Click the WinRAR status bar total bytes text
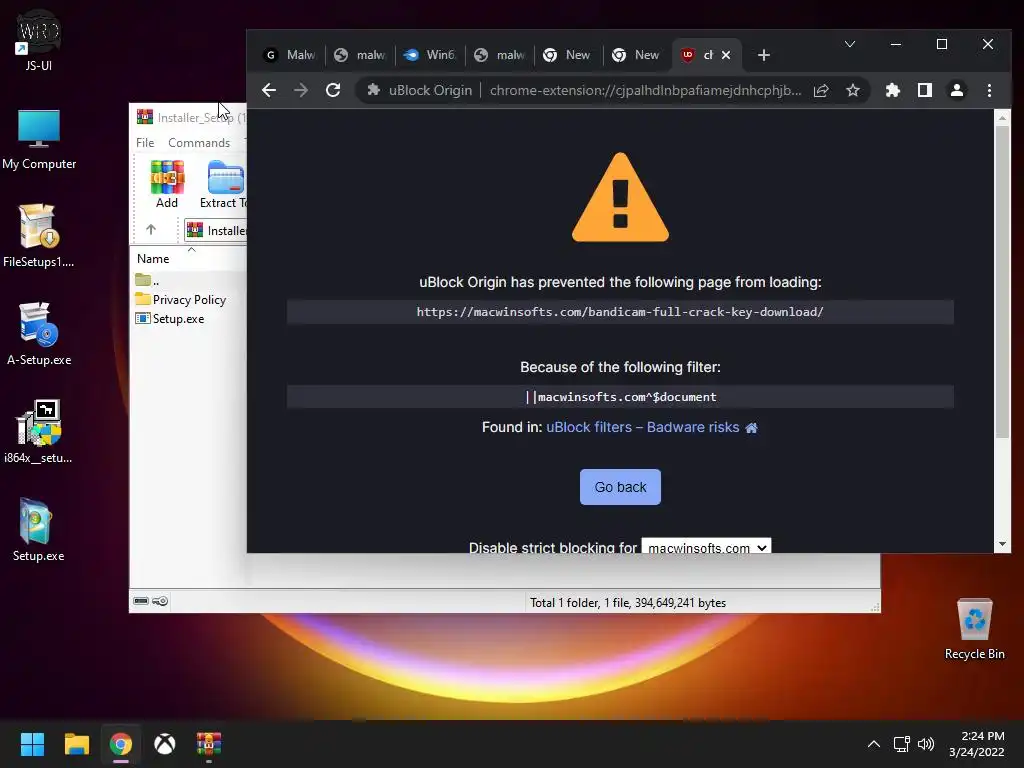Image resolution: width=1024 pixels, height=768 pixels. point(628,603)
